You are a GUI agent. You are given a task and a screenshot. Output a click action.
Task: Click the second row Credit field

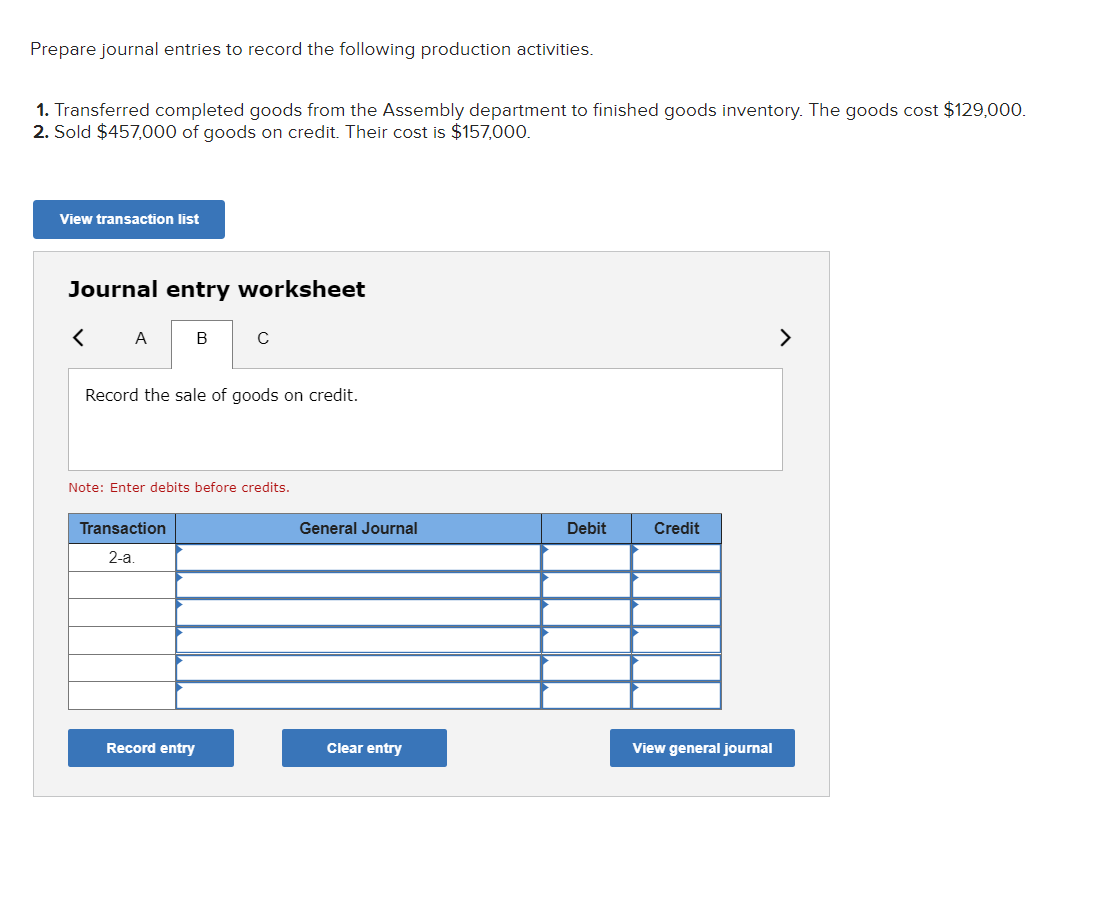tap(676, 585)
